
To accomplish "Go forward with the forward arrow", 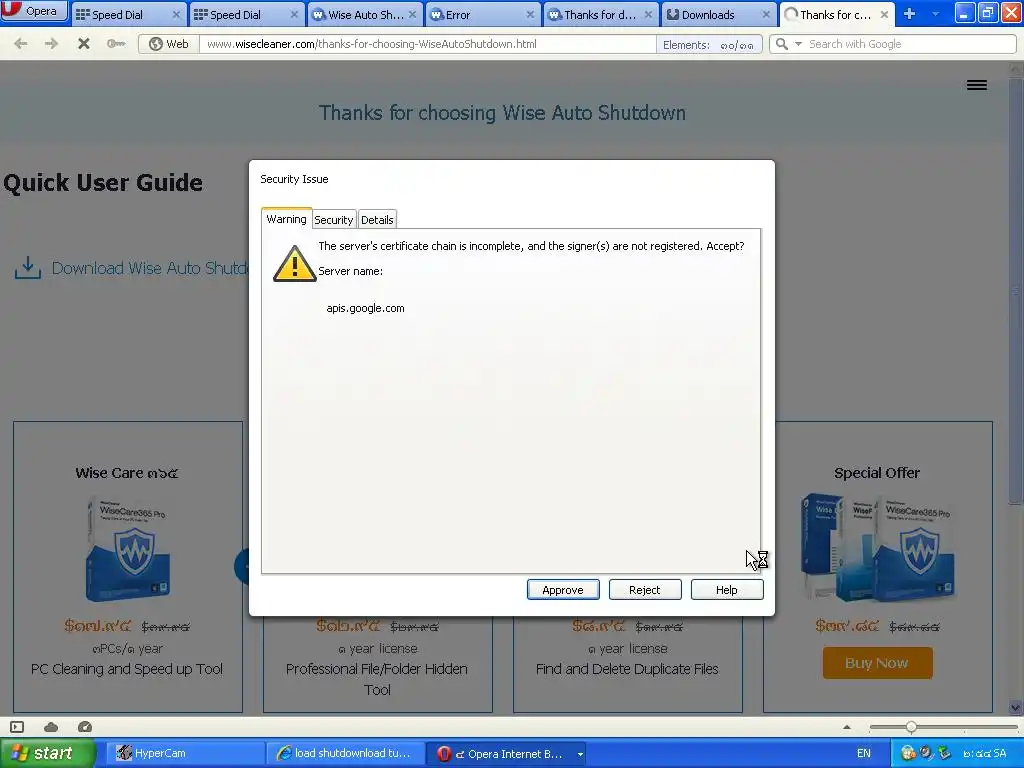I will (51, 44).
